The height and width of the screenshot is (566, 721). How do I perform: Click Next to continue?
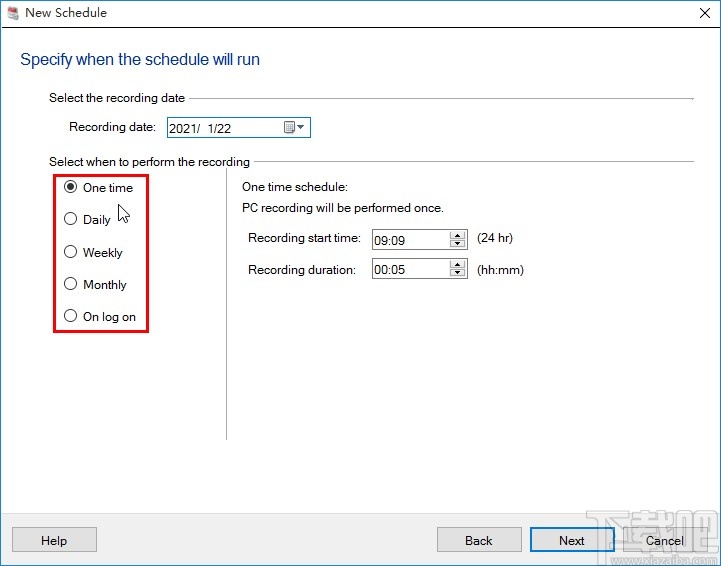pos(572,540)
